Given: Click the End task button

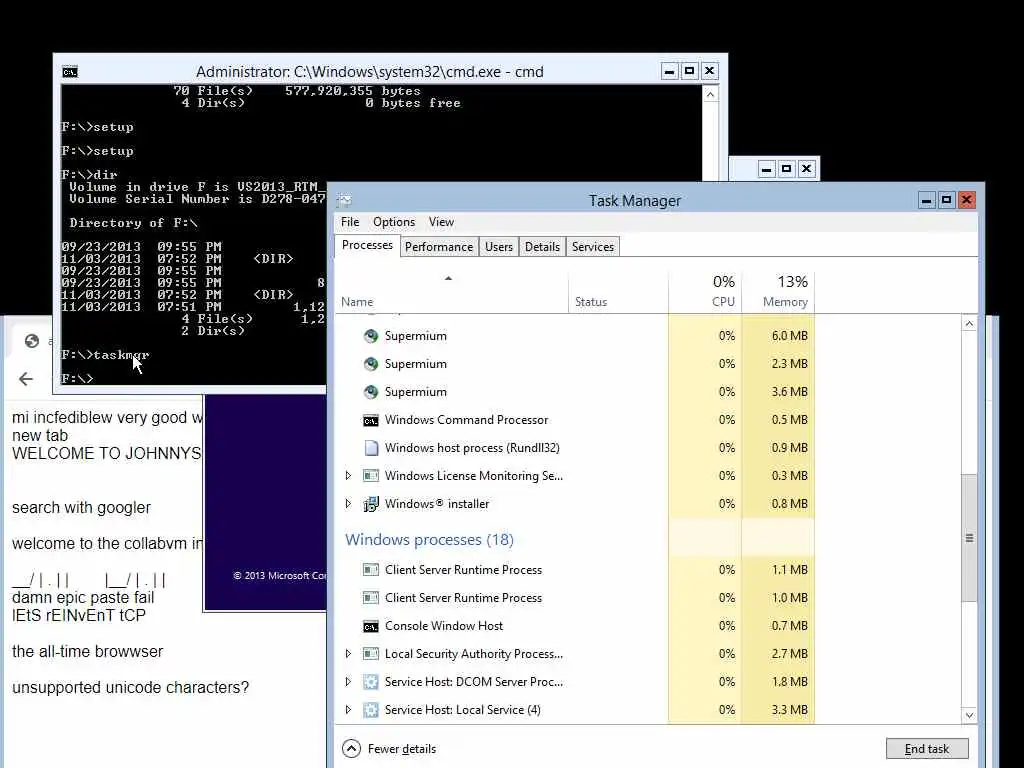Looking at the screenshot, I should 927,748.
